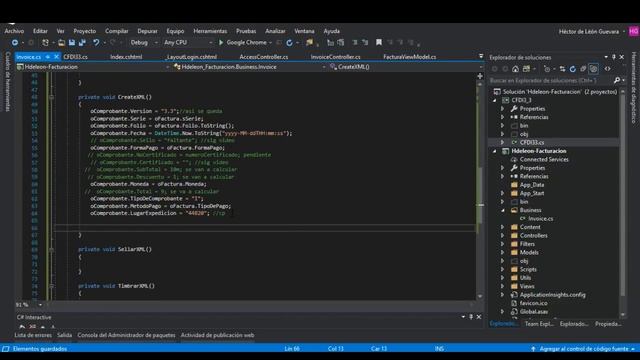
Task: Click the Solution Explorer search input field
Action: tap(550, 80)
